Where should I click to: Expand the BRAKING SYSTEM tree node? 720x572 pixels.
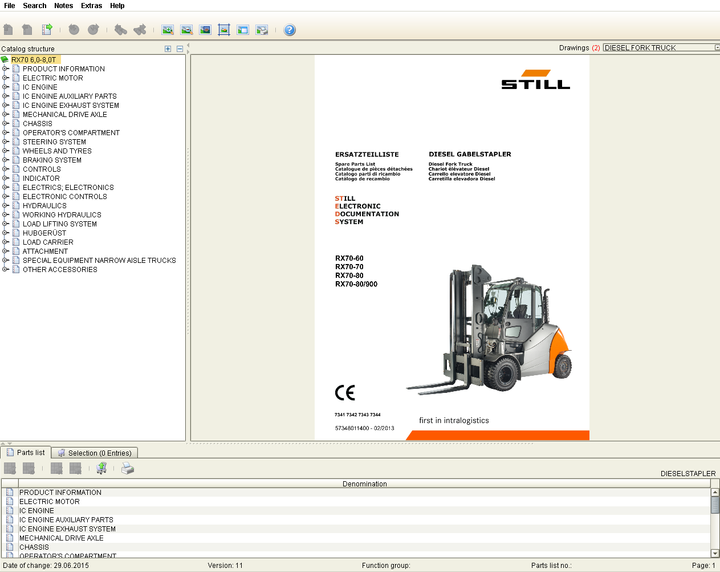(x=5, y=160)
